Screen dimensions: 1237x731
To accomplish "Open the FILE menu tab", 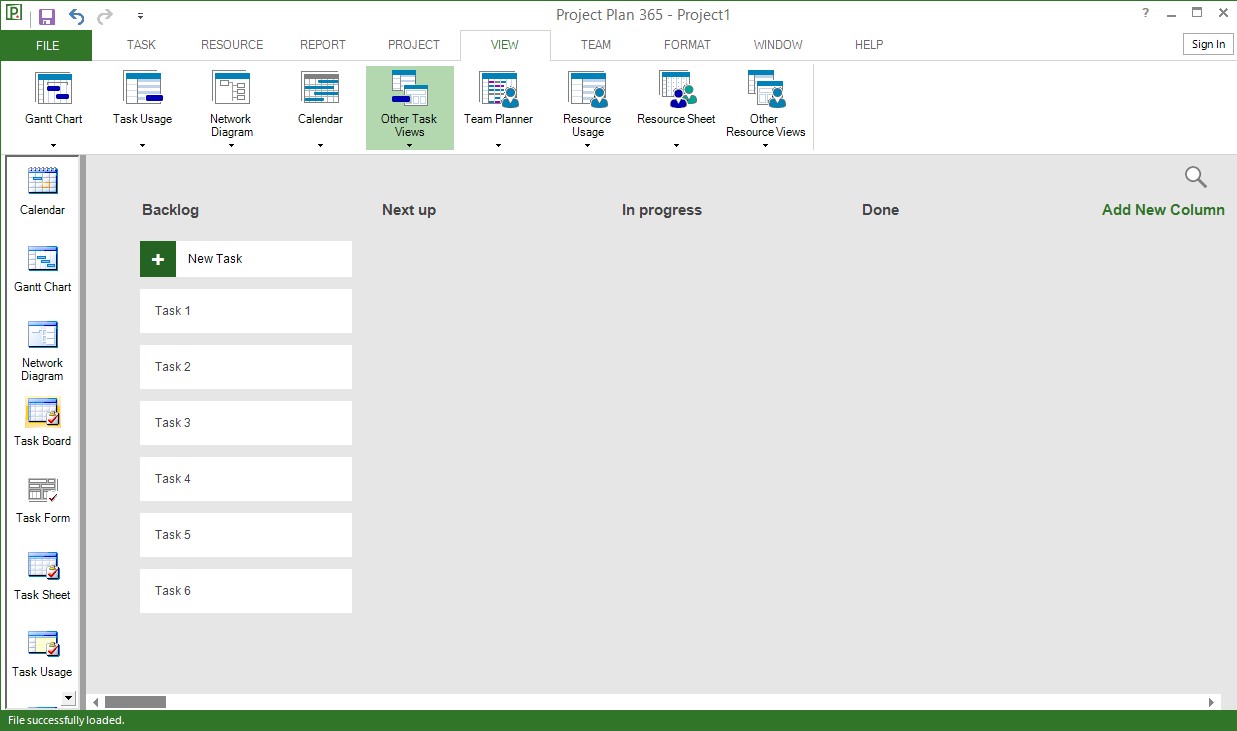I will click(x=46, y=45).
